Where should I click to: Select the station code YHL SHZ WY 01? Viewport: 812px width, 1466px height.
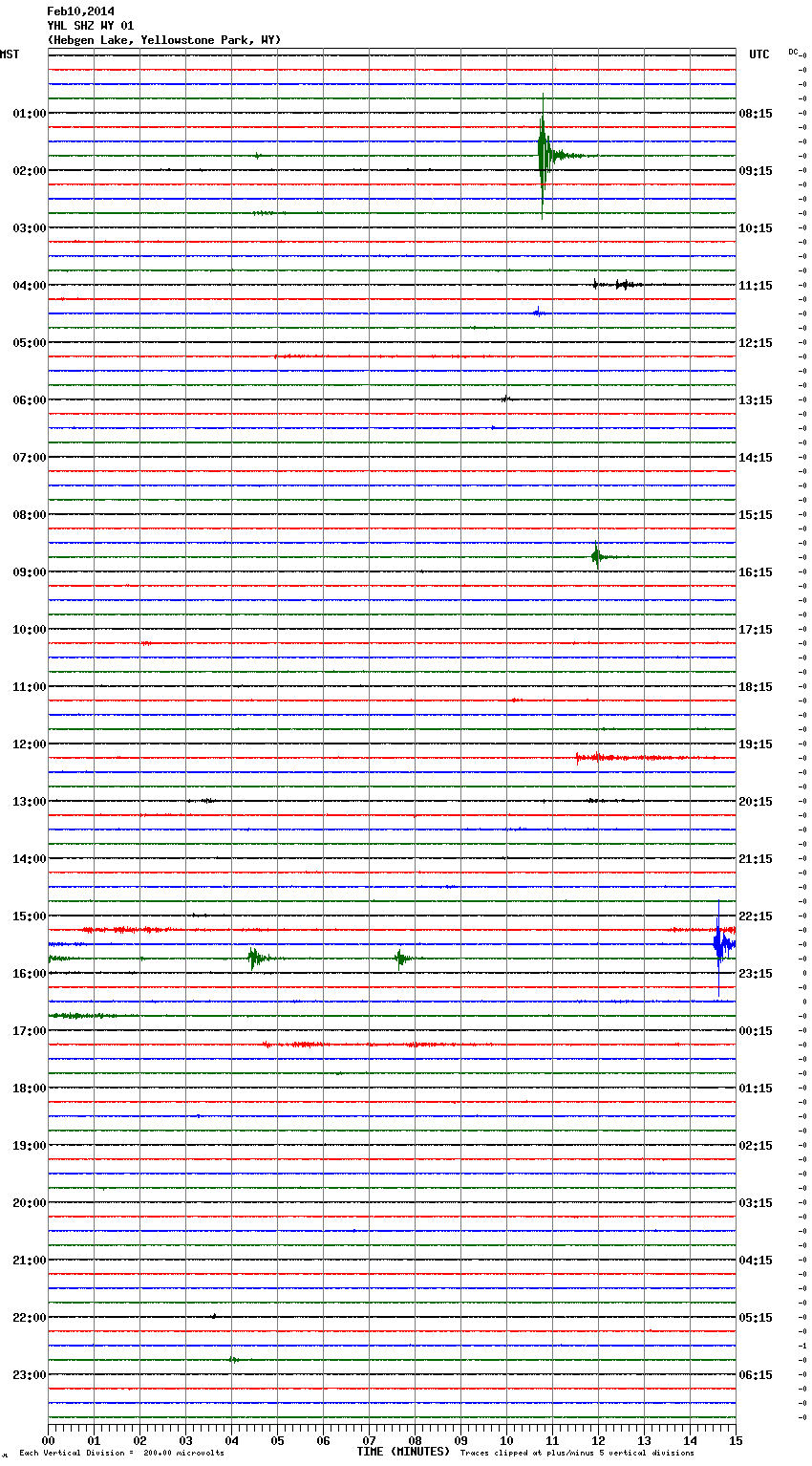91,26
